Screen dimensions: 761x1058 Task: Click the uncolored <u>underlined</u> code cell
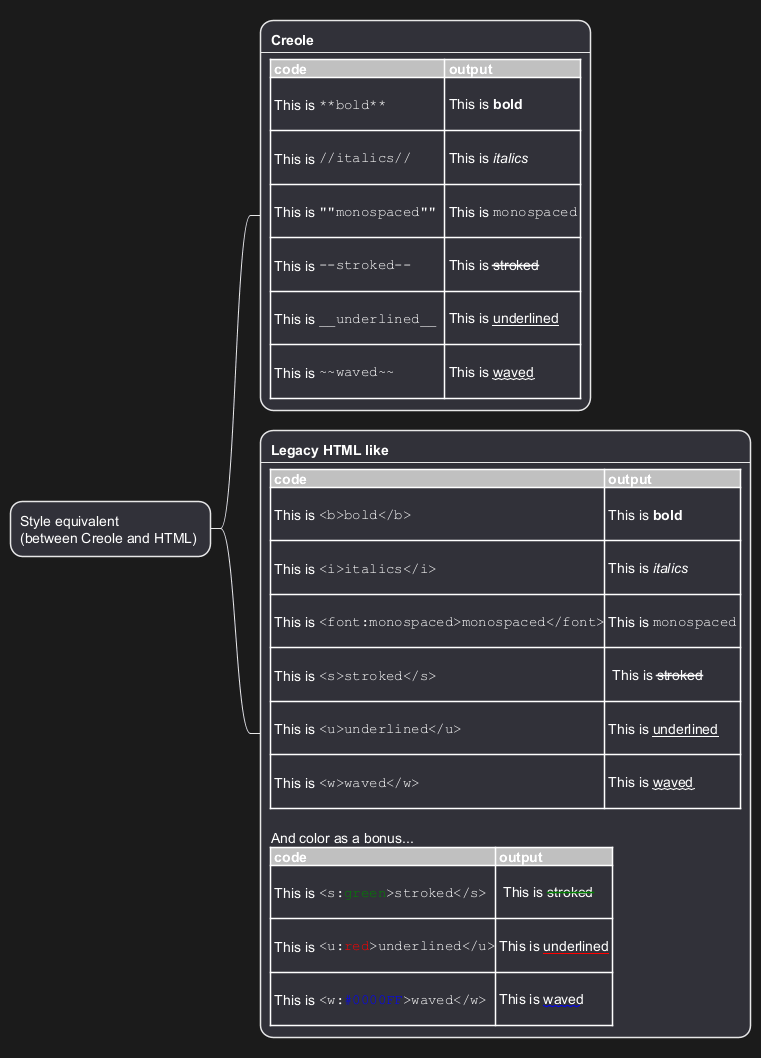(x=437, y=729)
